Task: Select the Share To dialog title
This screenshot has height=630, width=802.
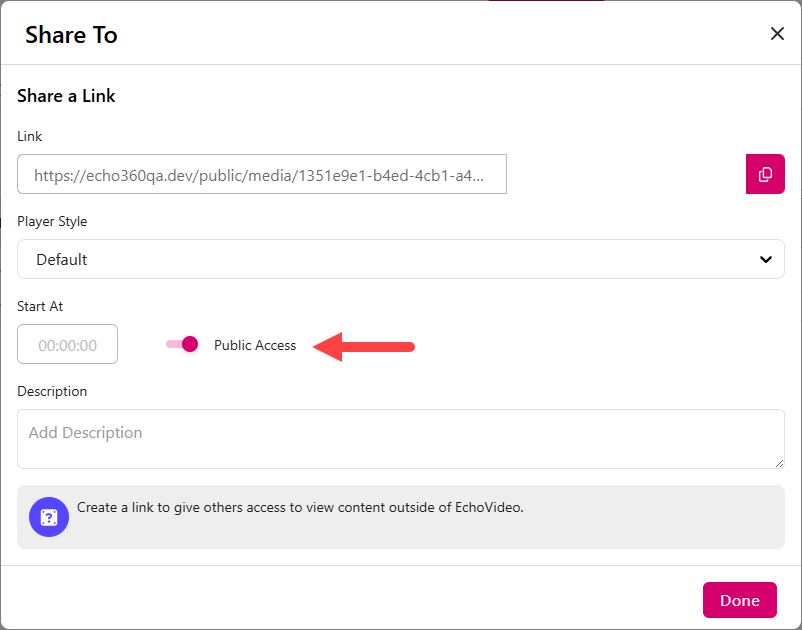Action: 71,34
